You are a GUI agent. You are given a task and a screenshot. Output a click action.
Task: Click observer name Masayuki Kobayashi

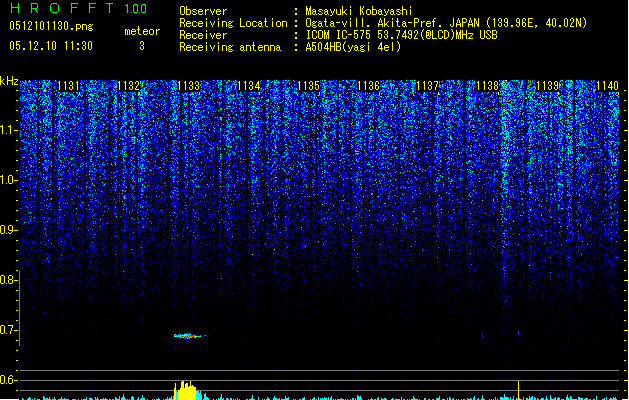pos(359,11)
